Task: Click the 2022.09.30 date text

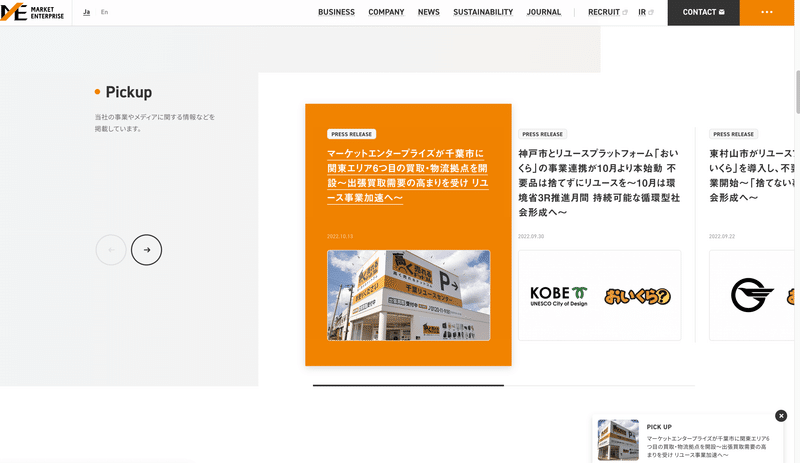Action: point(531,236)
